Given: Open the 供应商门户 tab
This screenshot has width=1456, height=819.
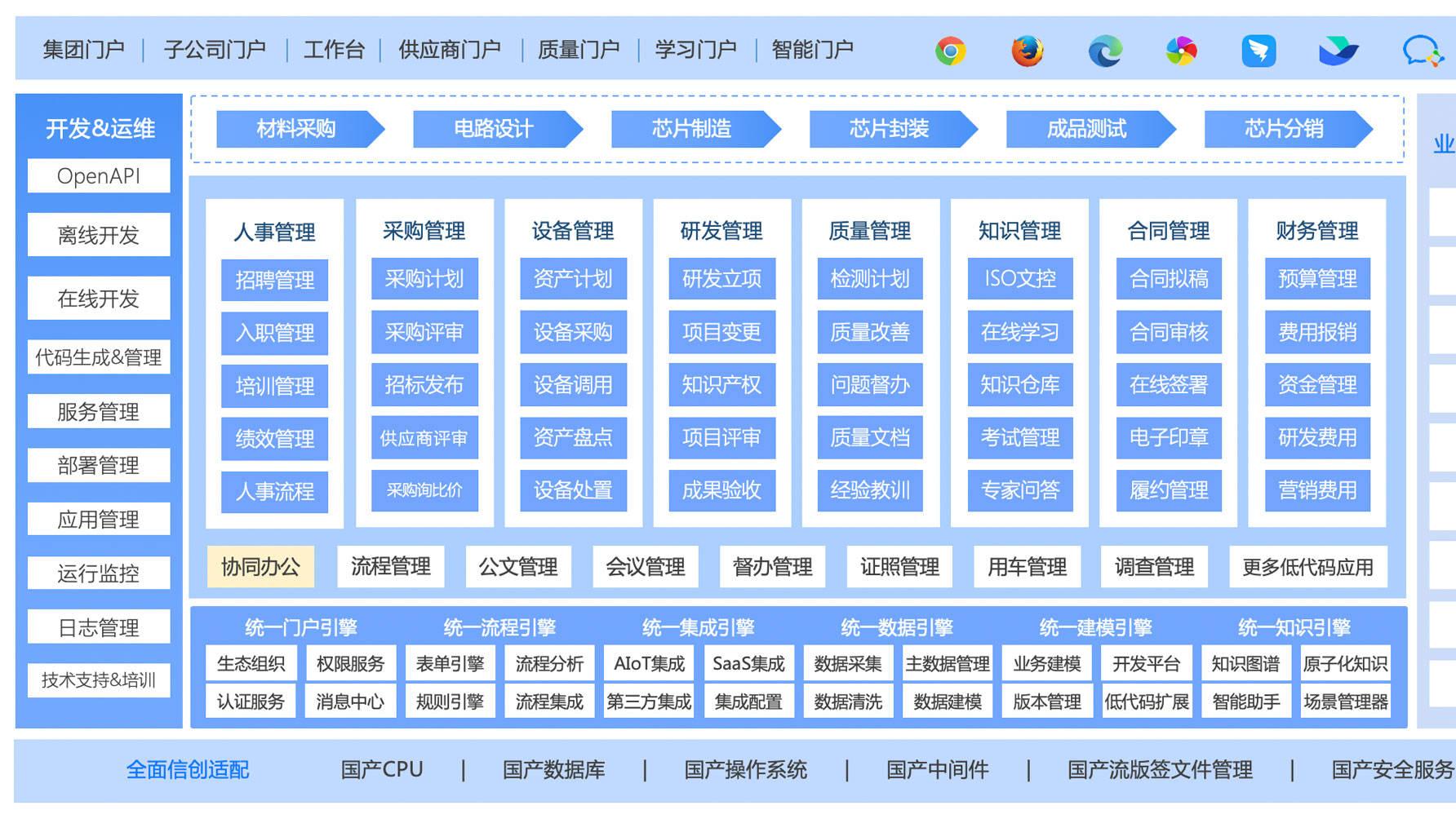Looking at the screenshot, I should (x=450, y=50).
